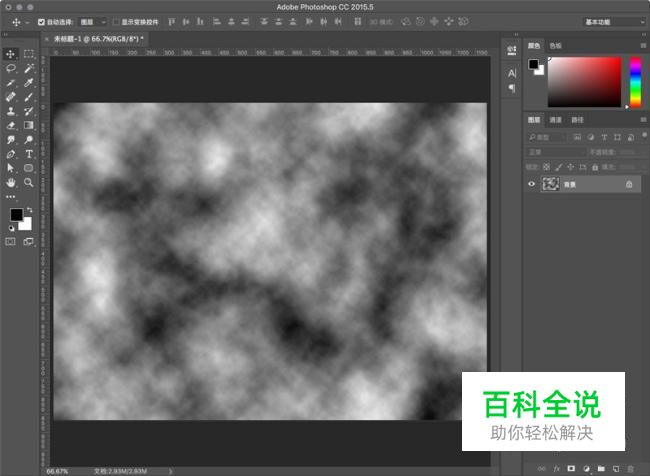650x476 pixels.
Task: Add a layer mask
Action: tap(571, 469)
